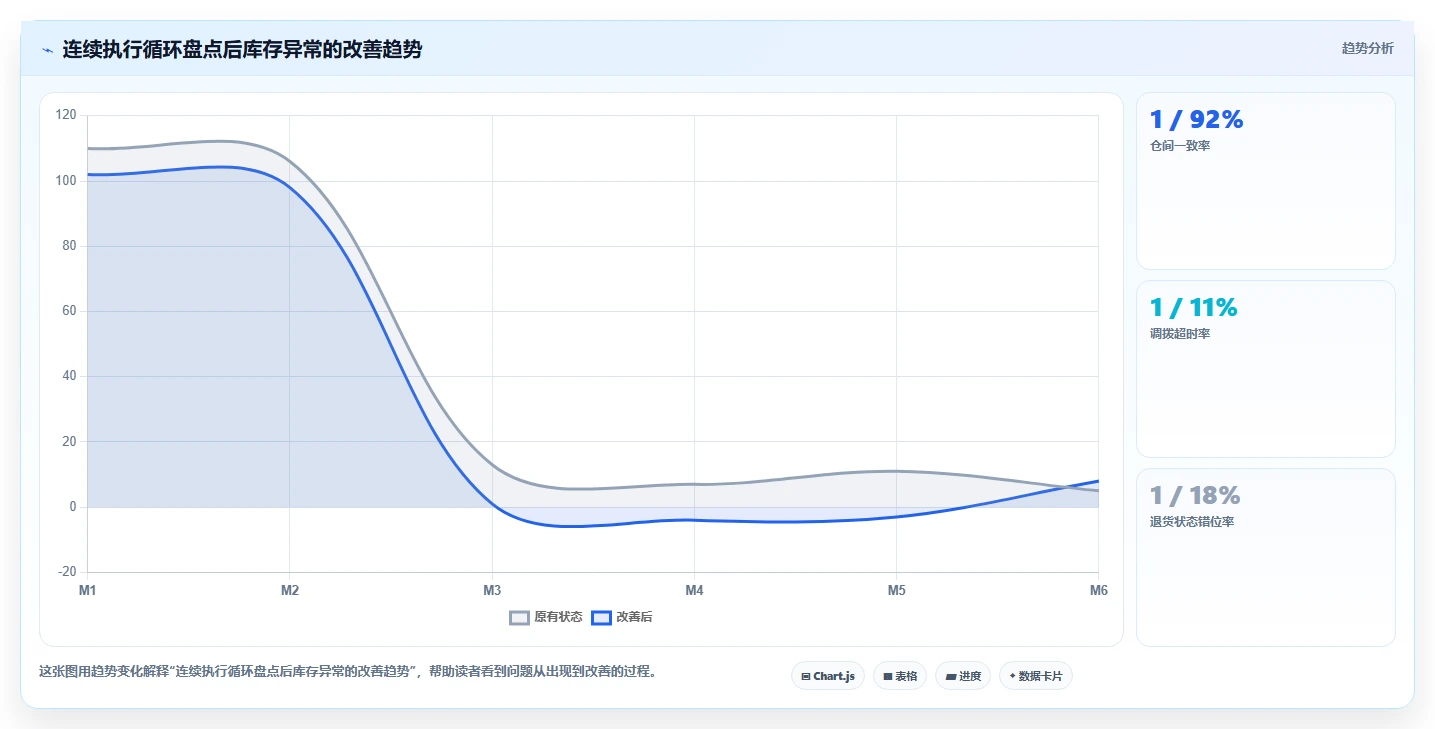Toggle the 改善后 legend entry
1435x729 pixels.
coord(622,617)
